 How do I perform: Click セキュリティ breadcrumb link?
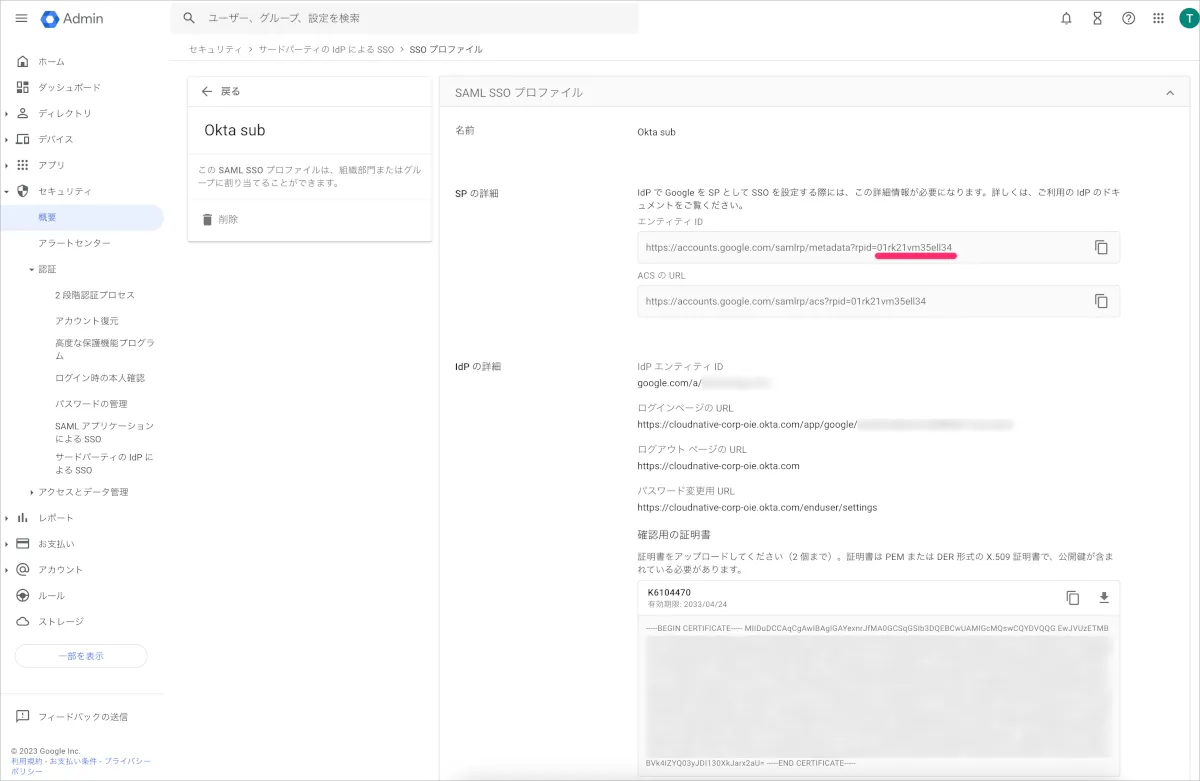tap(215, 49)
